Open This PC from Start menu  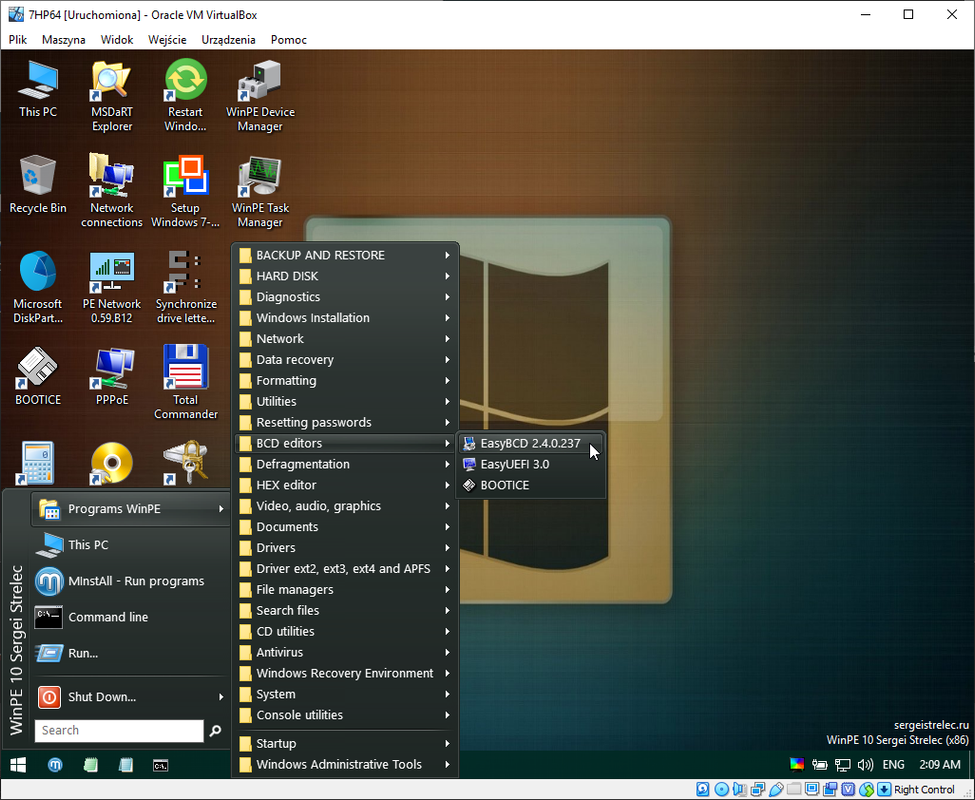pyautogui.click(x=131, y=545)
